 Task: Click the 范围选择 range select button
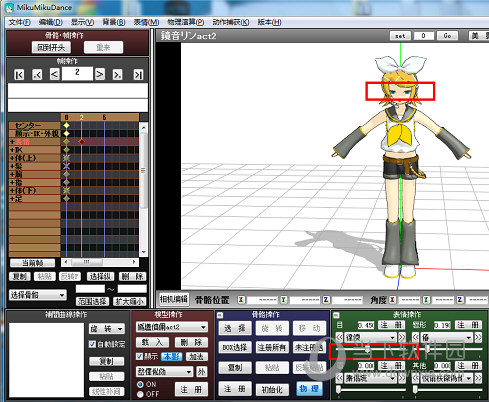click(92, 301)
